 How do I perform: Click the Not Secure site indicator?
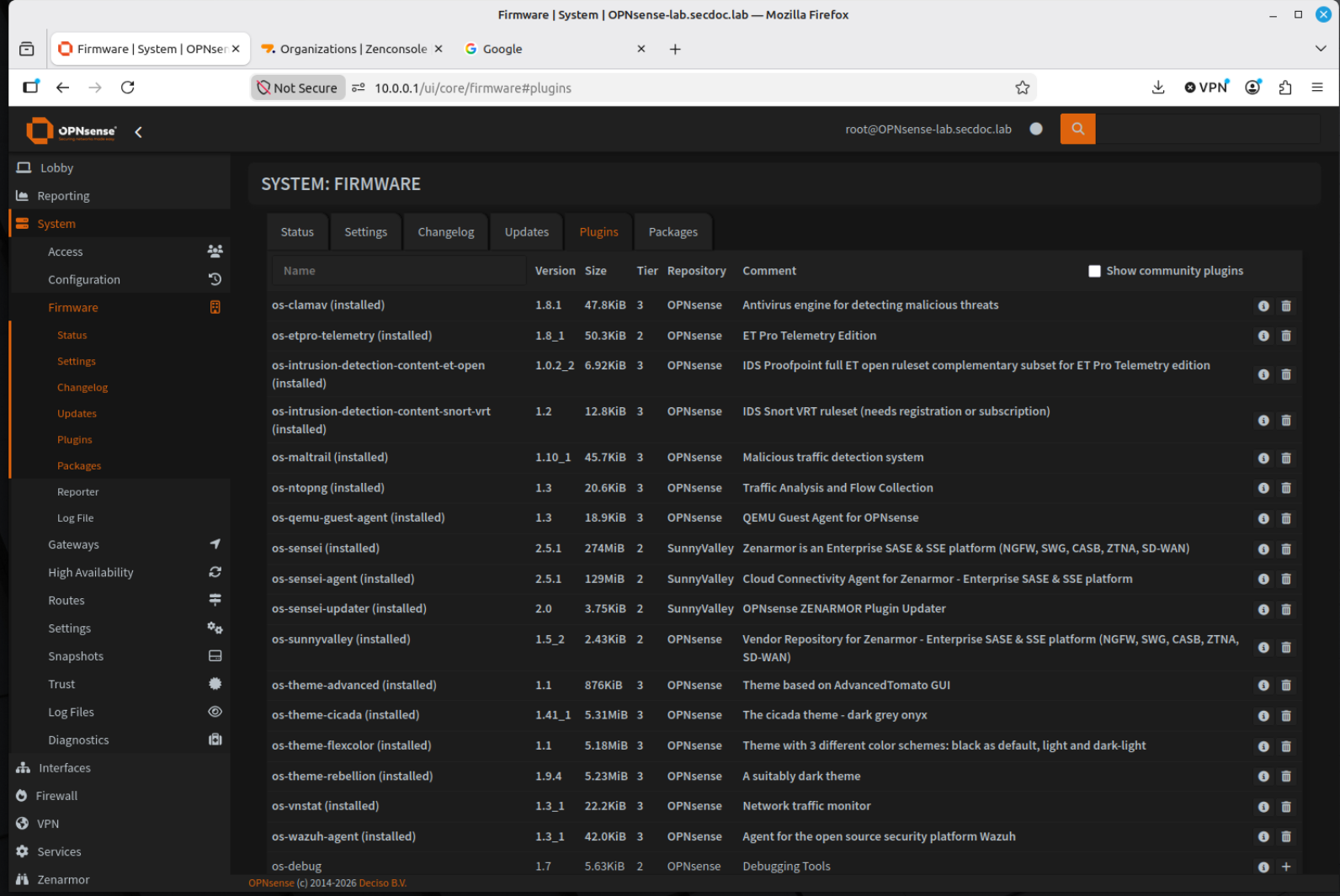[x=298, y=87]
